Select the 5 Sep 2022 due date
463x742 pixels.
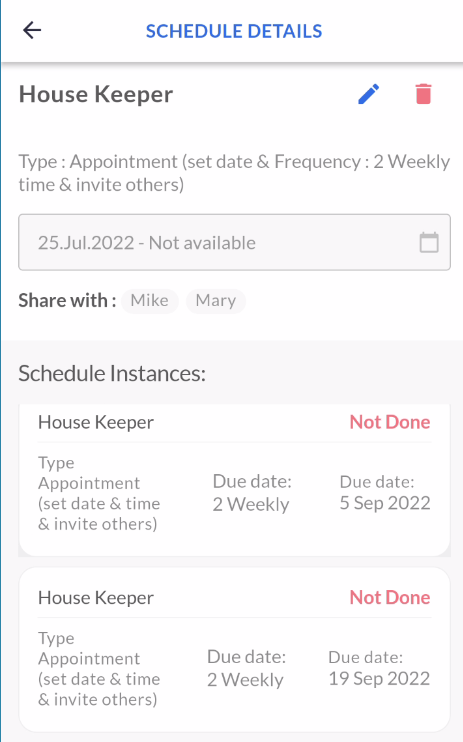(385, 503)
